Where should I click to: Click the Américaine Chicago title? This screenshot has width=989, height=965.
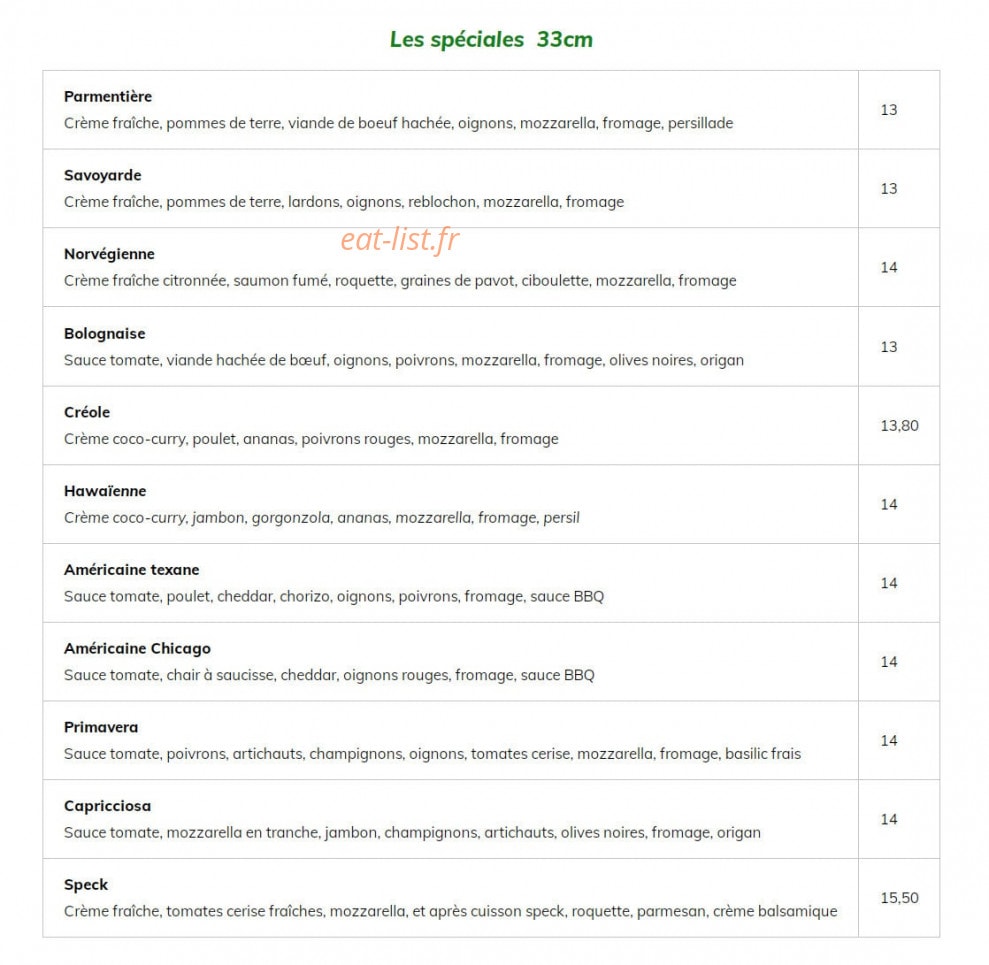(x=138, y=648)
